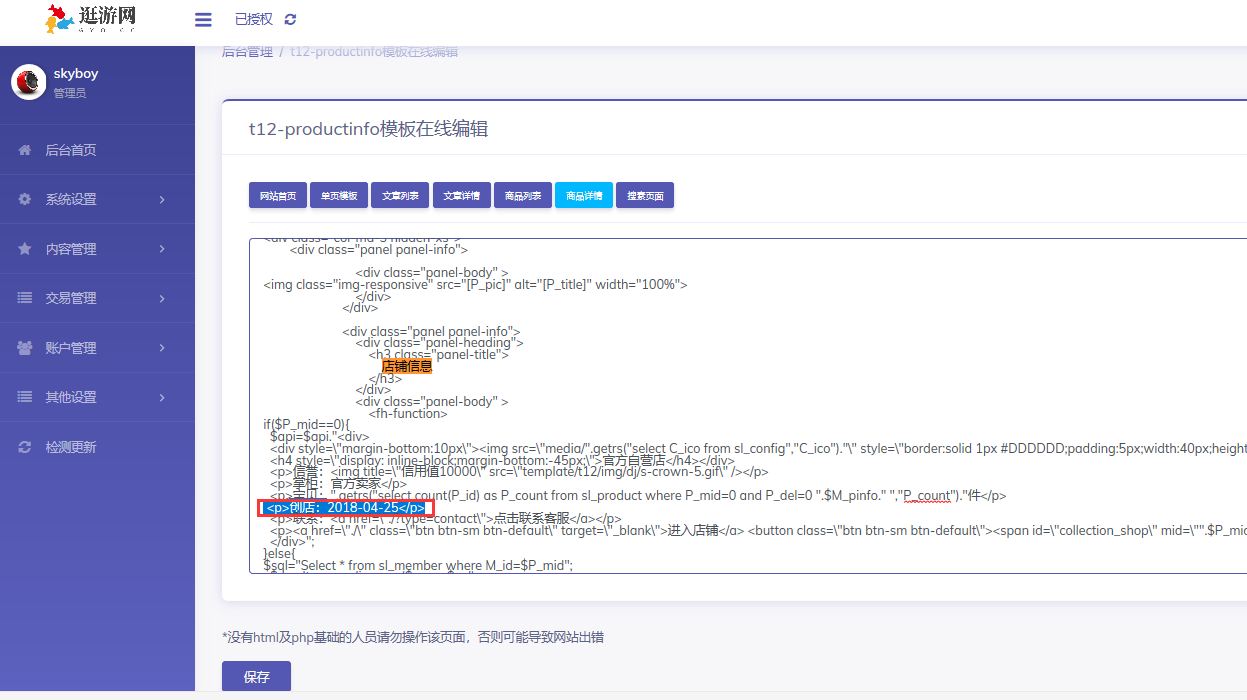Click the refresh icon beside 已授权
The height and width of the screenshot is (700, 1247).
pyautogui.click(x=291, y=20)
